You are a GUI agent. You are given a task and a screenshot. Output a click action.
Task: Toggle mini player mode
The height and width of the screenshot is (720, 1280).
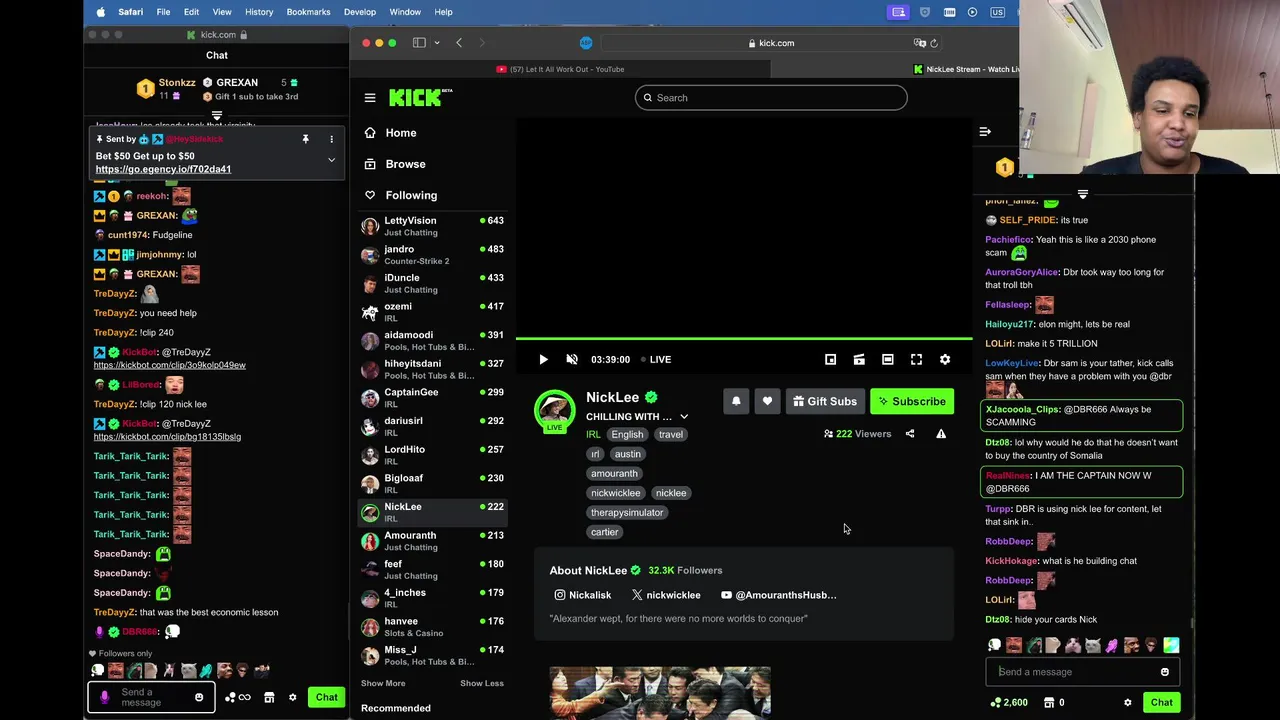pyautogui.click(x=830, y=359)
